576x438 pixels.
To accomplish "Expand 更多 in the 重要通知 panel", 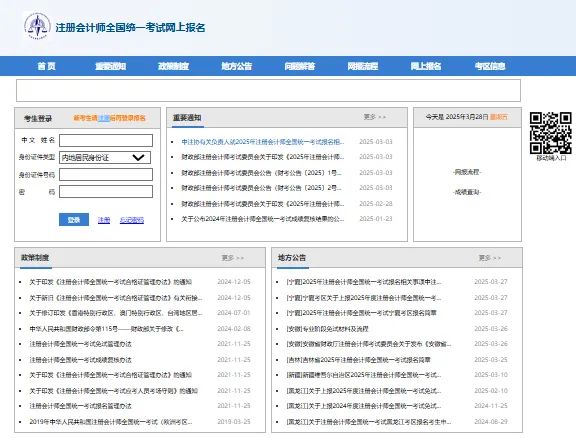I will (375, 117).
